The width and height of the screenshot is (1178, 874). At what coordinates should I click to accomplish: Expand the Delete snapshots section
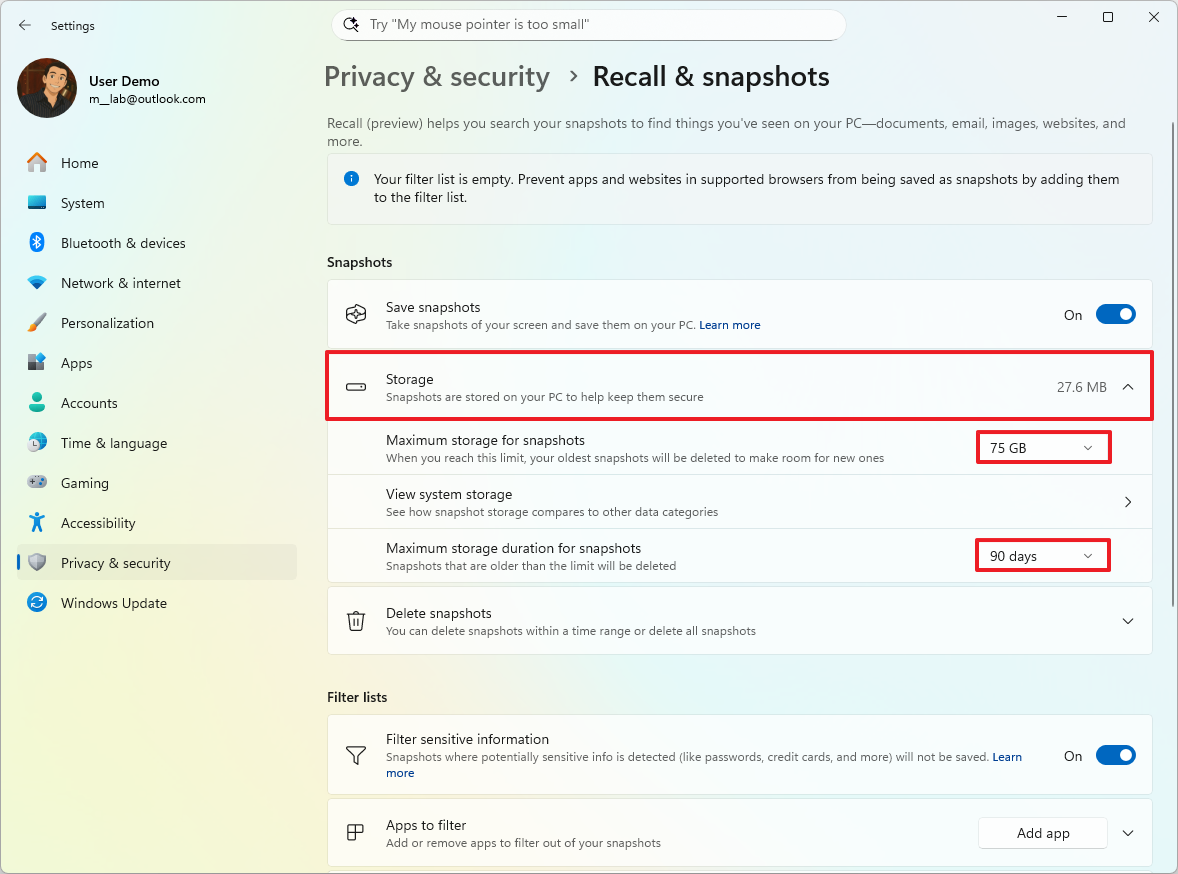pos(1128,620)
